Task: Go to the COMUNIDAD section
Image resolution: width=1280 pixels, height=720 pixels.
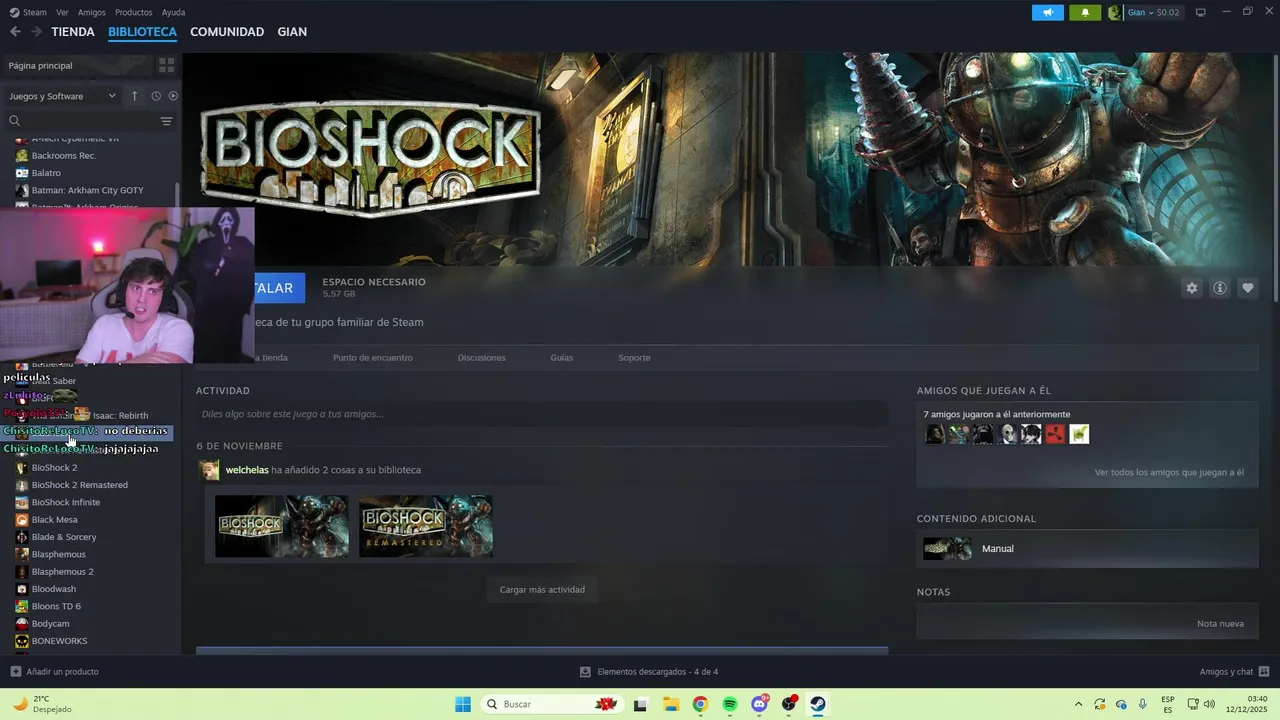Action: pyautogui.click(x=227, y=32)
